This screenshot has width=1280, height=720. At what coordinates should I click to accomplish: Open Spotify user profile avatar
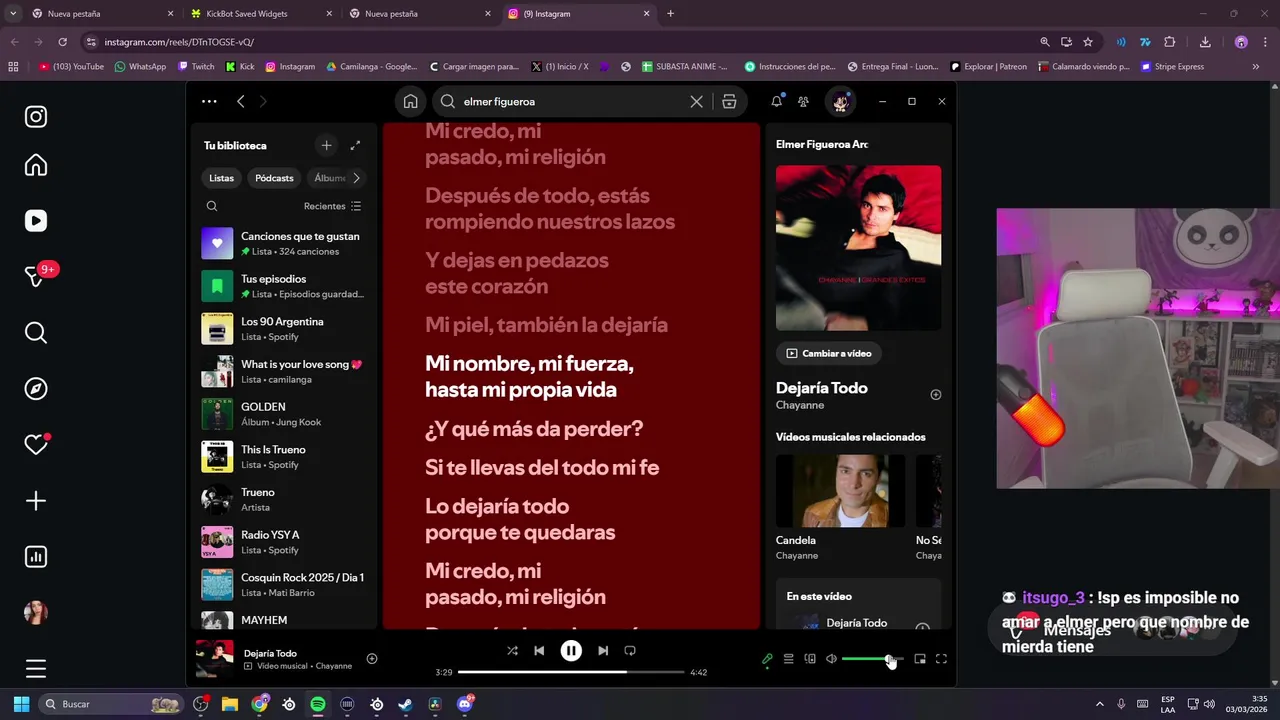[x=841, y=101]
